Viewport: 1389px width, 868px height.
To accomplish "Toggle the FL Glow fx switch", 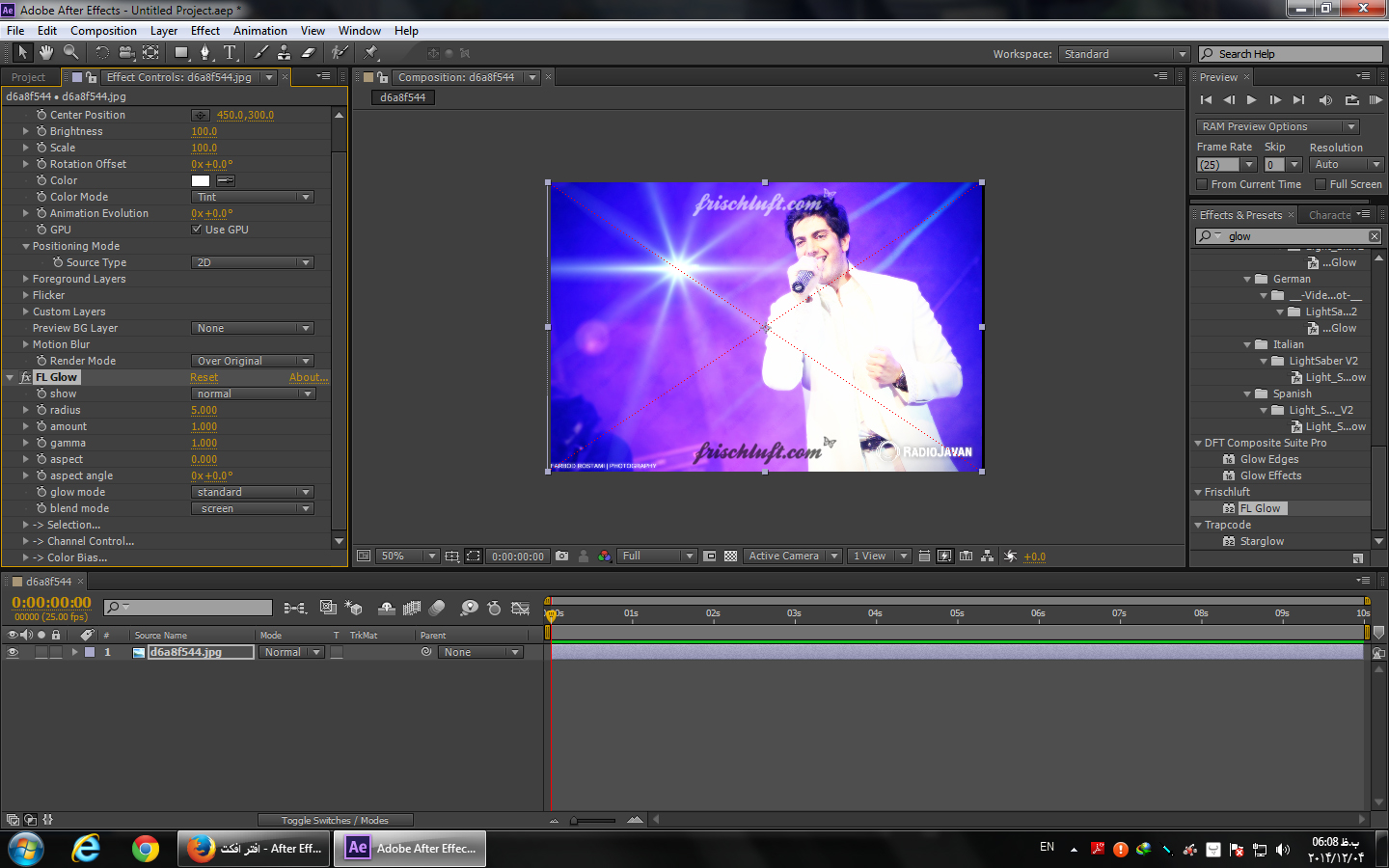I will pos(26,377).
